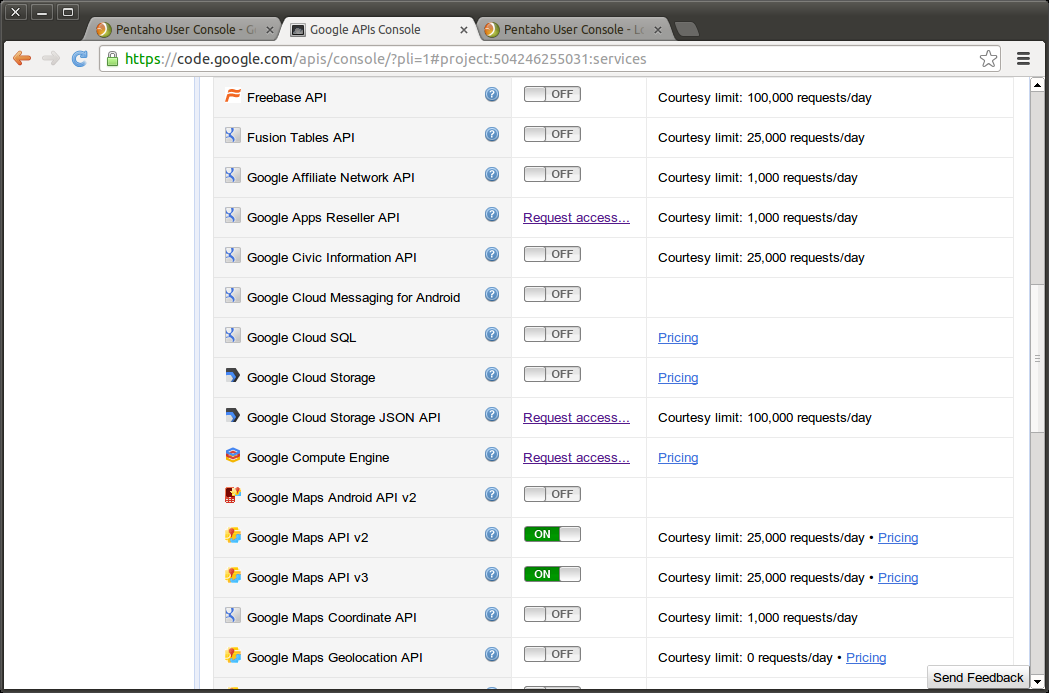This screenshot has height=693, width=1049.
Task: Click Request access for Google Apps Reseller API
Action: [x=576, y=217]
